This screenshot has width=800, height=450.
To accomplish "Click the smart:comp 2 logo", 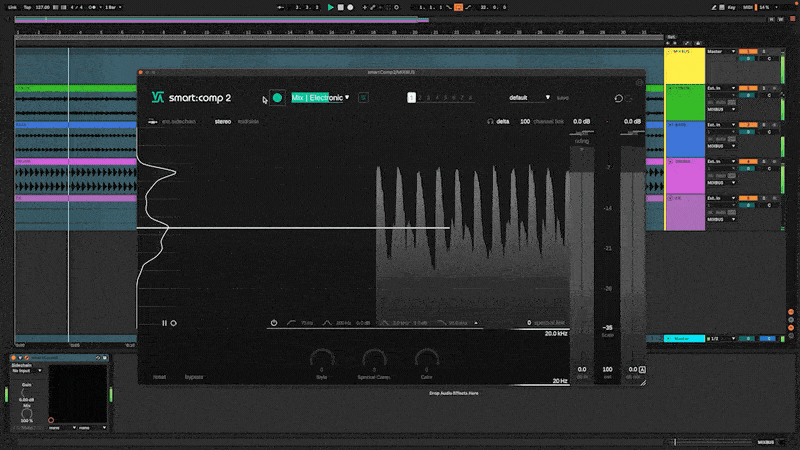I will pos(191,97).
